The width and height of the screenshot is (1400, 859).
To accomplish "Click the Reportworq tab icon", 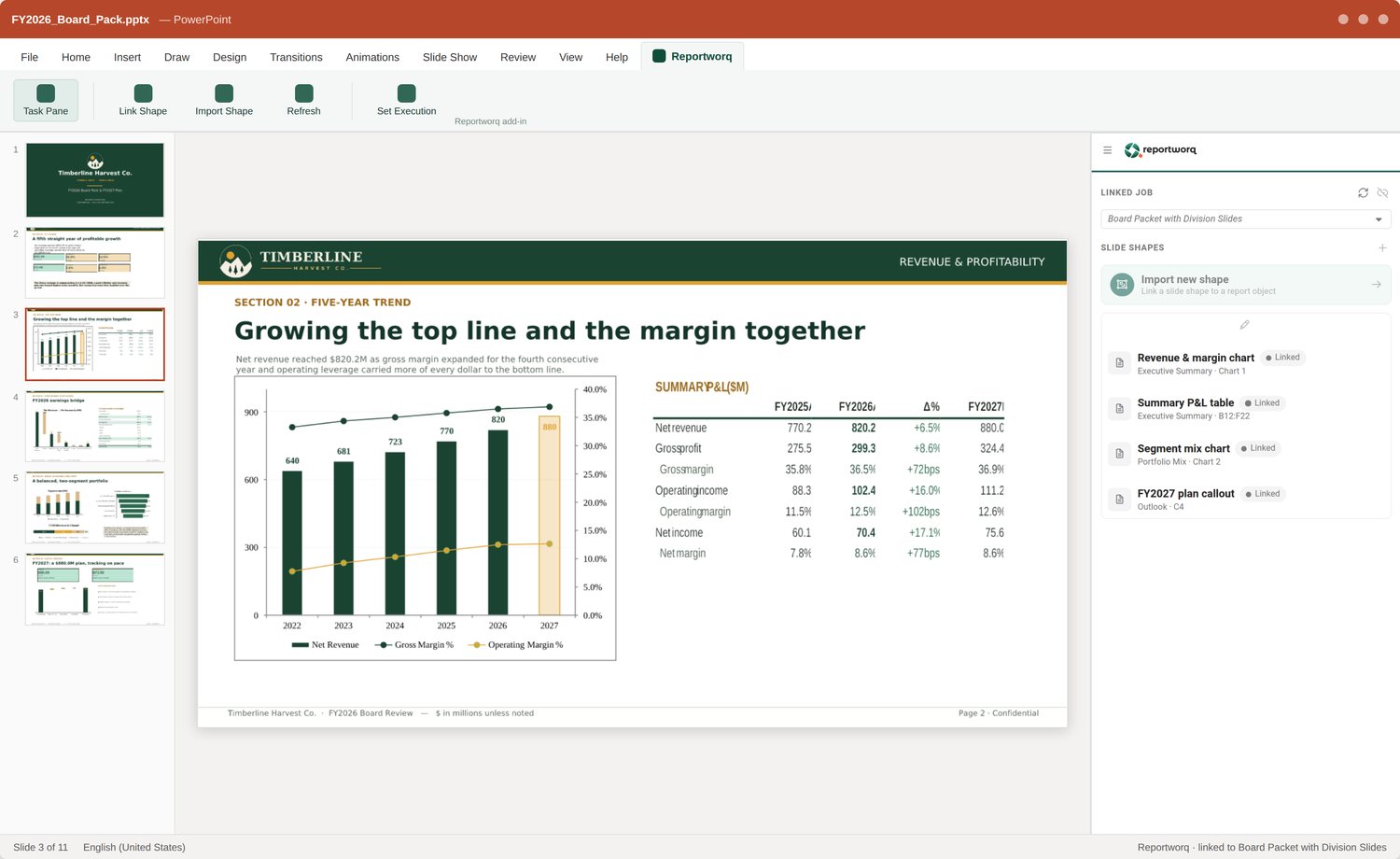I will click(x=659, y=56).
